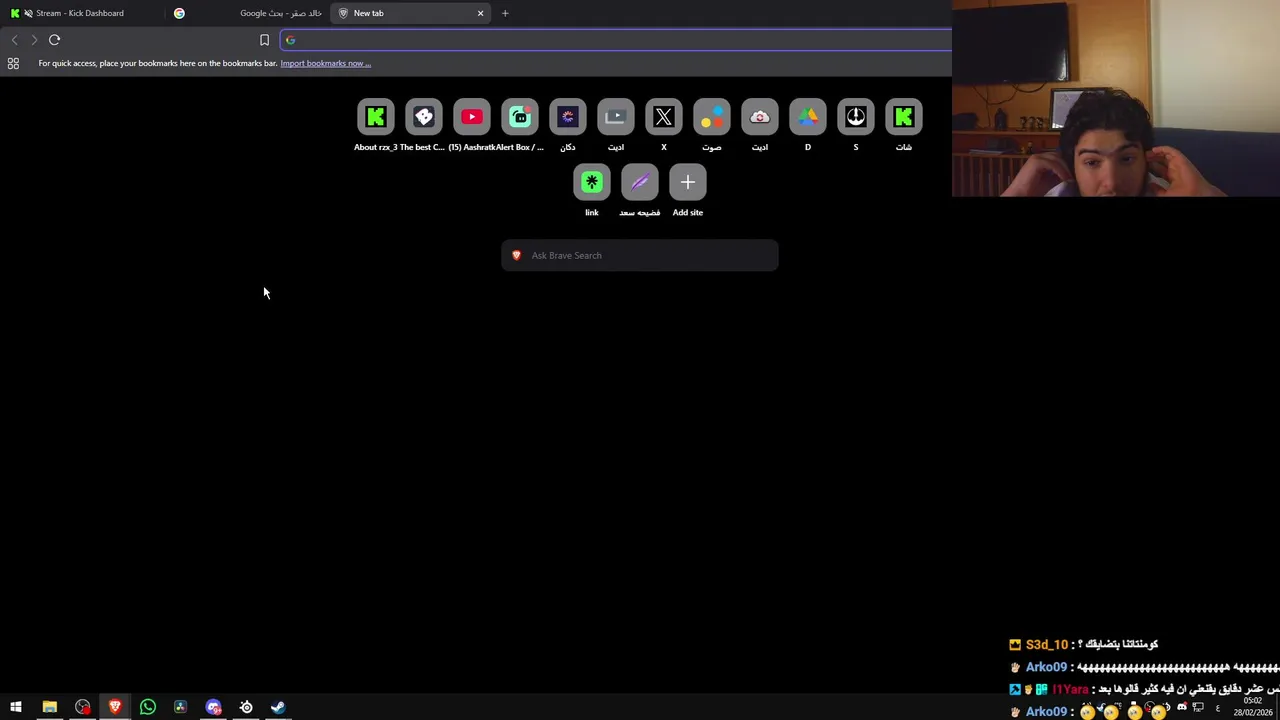
Task: Open the 'اديت' tile with video icon
Action: [x=616, y=117]
